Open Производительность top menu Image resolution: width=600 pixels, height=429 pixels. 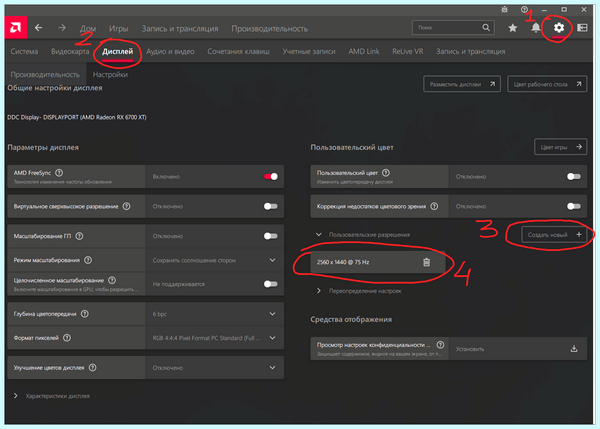pyautogui.click(x=269, y=29)
